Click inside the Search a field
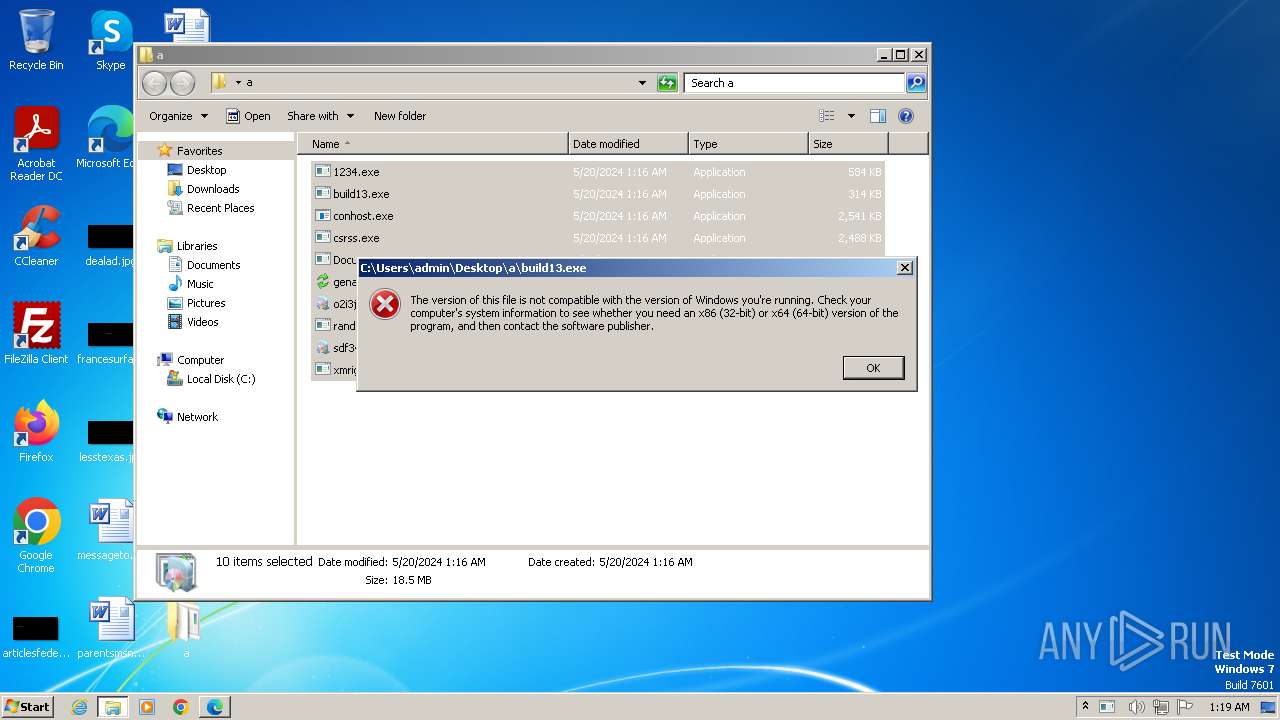This screenshot has width=1280, height=720. (795, 83)
